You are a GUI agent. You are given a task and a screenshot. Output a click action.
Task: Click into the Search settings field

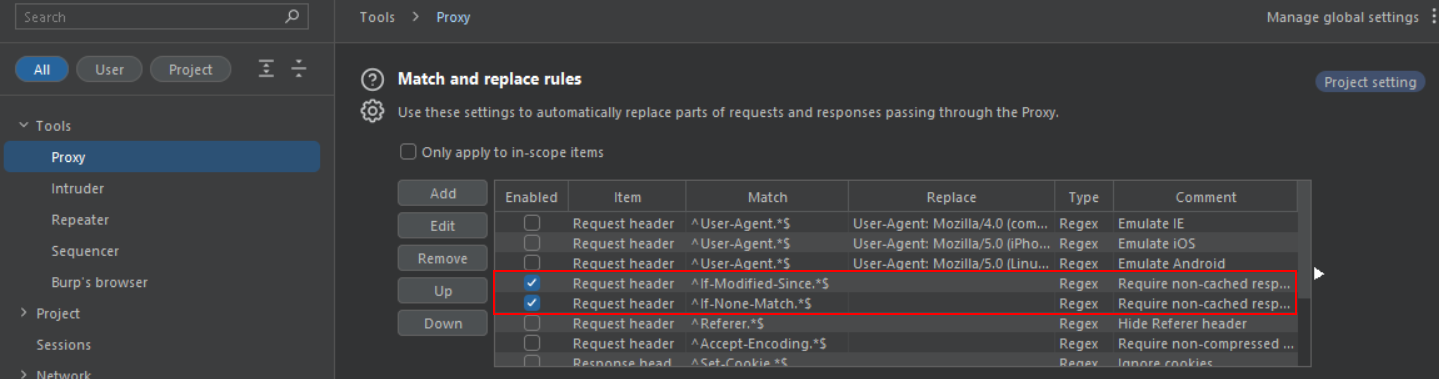point(150,16)
